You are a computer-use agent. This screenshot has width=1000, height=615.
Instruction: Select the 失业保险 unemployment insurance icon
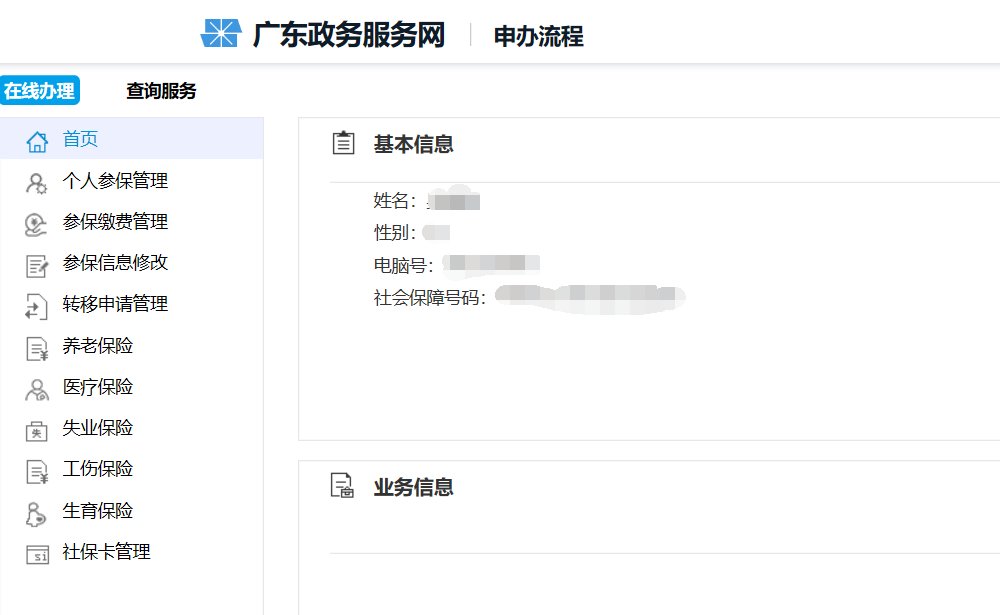click(36, 428)
